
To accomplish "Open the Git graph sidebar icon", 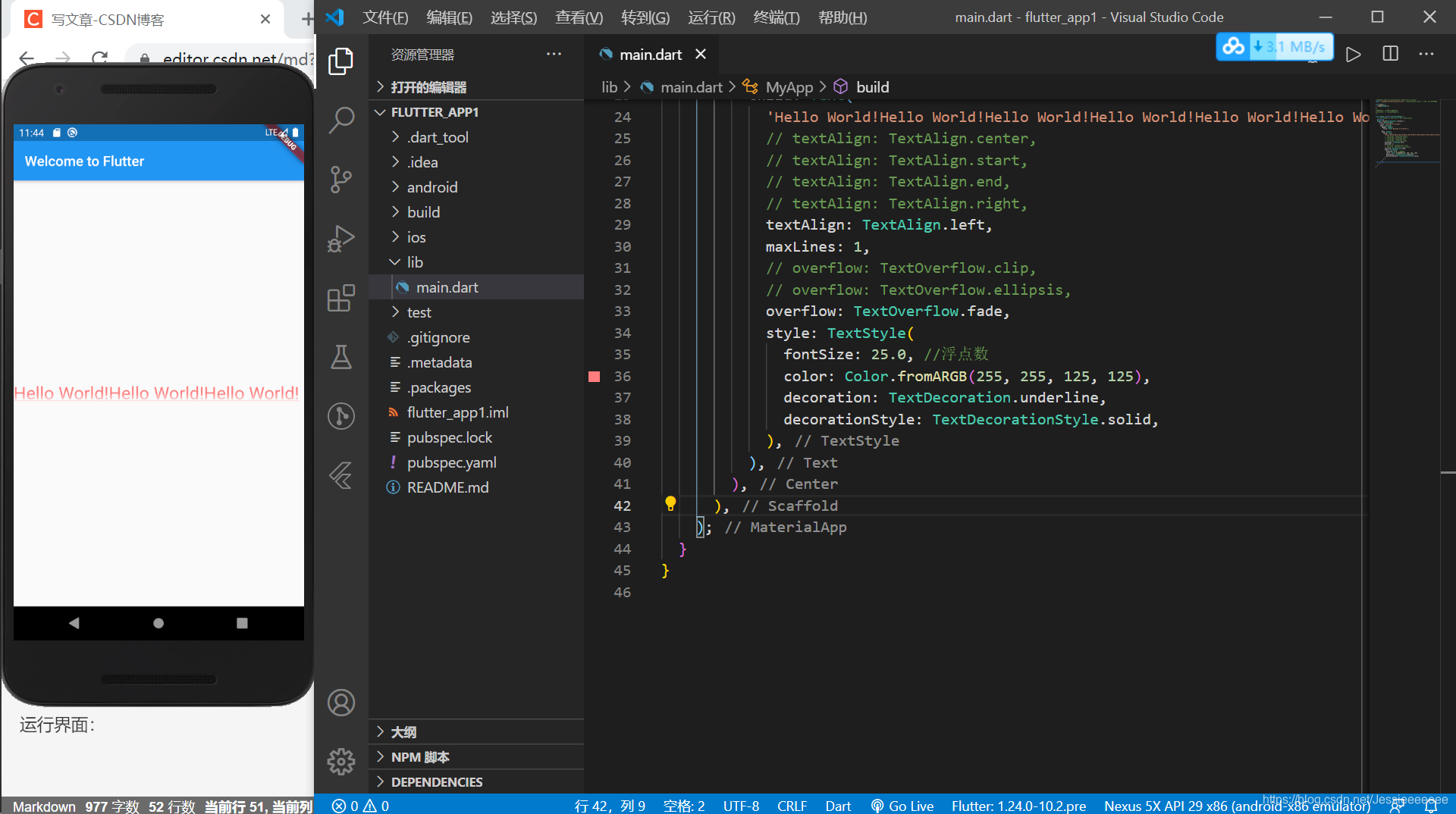I will click(341, 416).
